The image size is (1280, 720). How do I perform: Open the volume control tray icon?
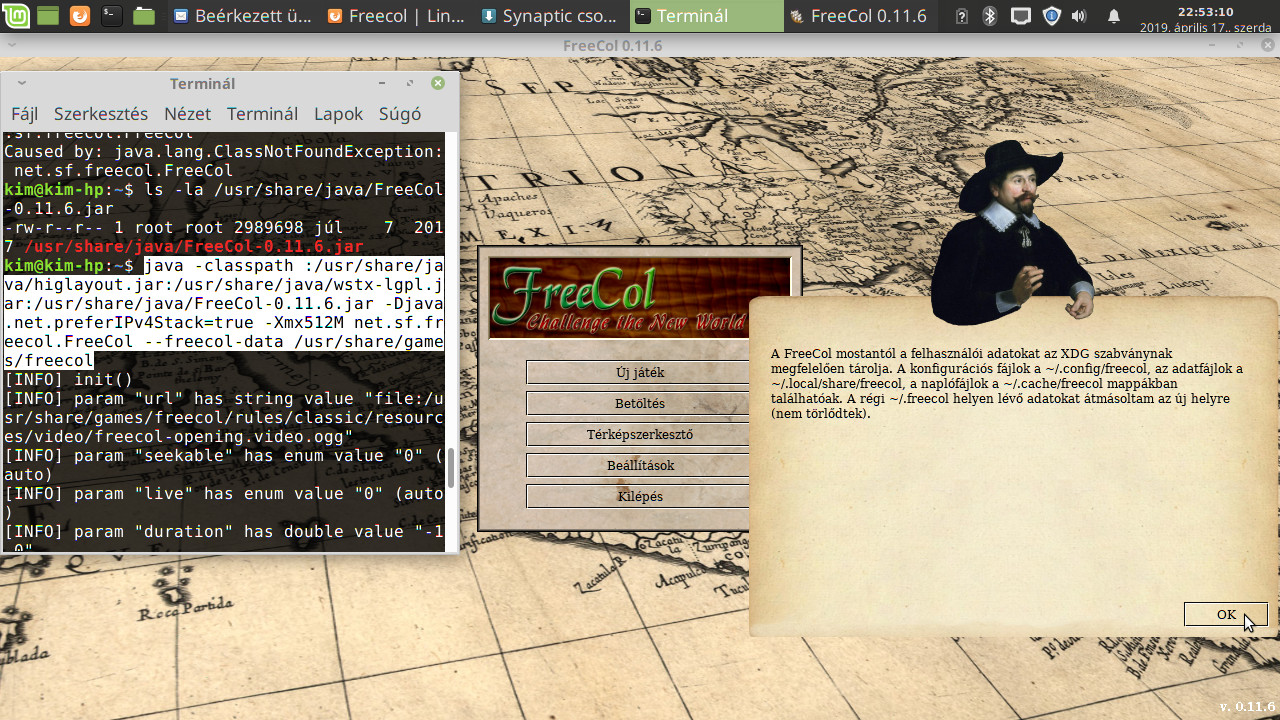tap(1079, 16)
